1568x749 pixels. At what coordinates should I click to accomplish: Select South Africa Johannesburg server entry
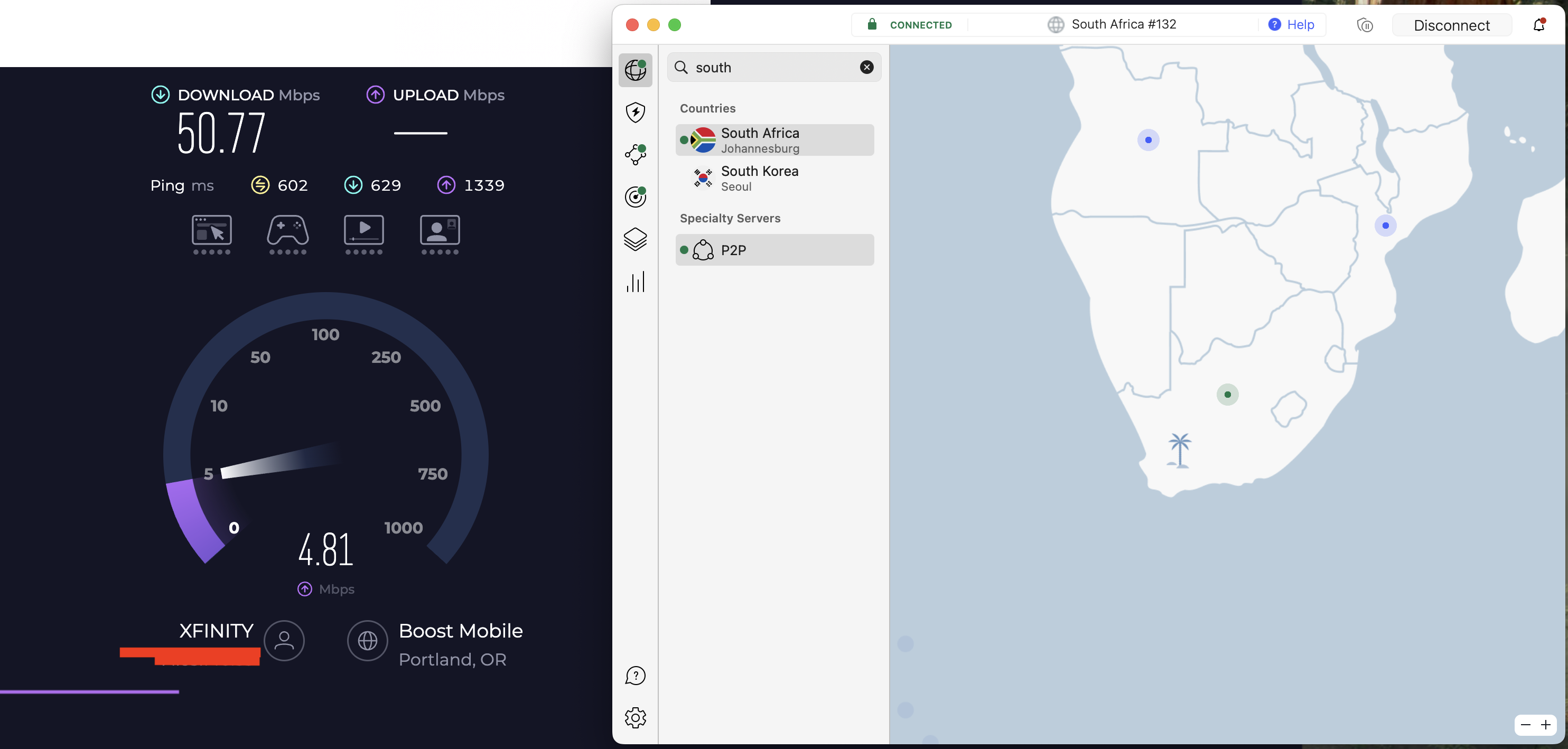(773, 139)
